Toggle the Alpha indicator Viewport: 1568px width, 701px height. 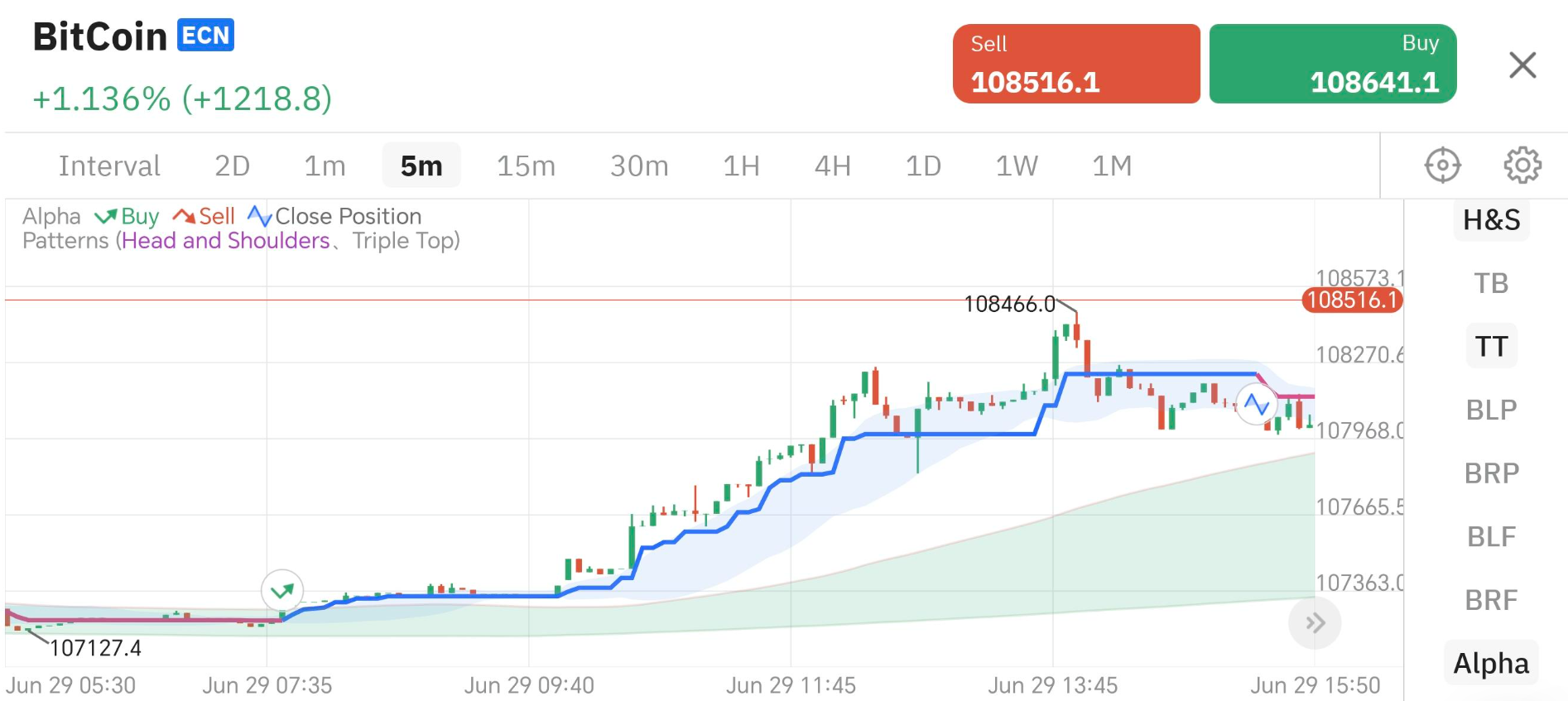tap(1491, 664)
